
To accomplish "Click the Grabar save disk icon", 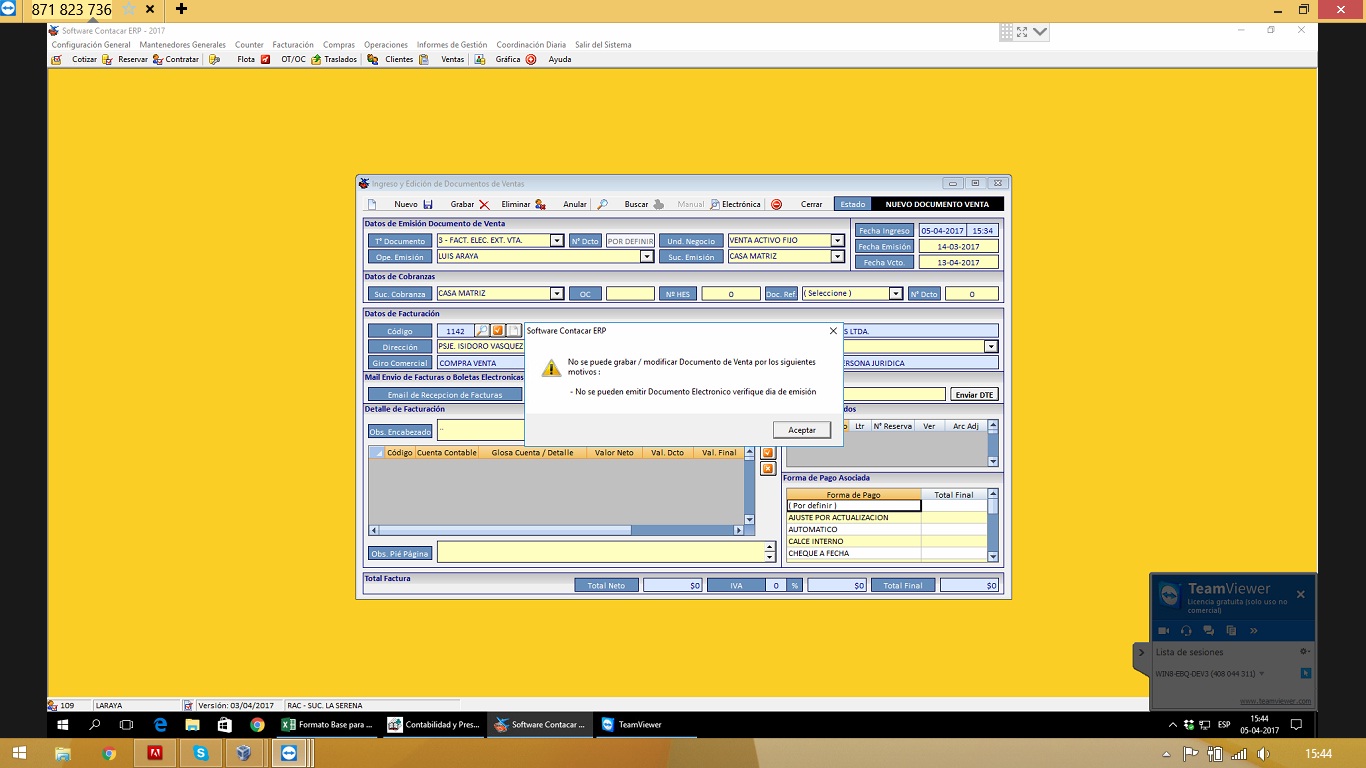I will click(428, 204).
